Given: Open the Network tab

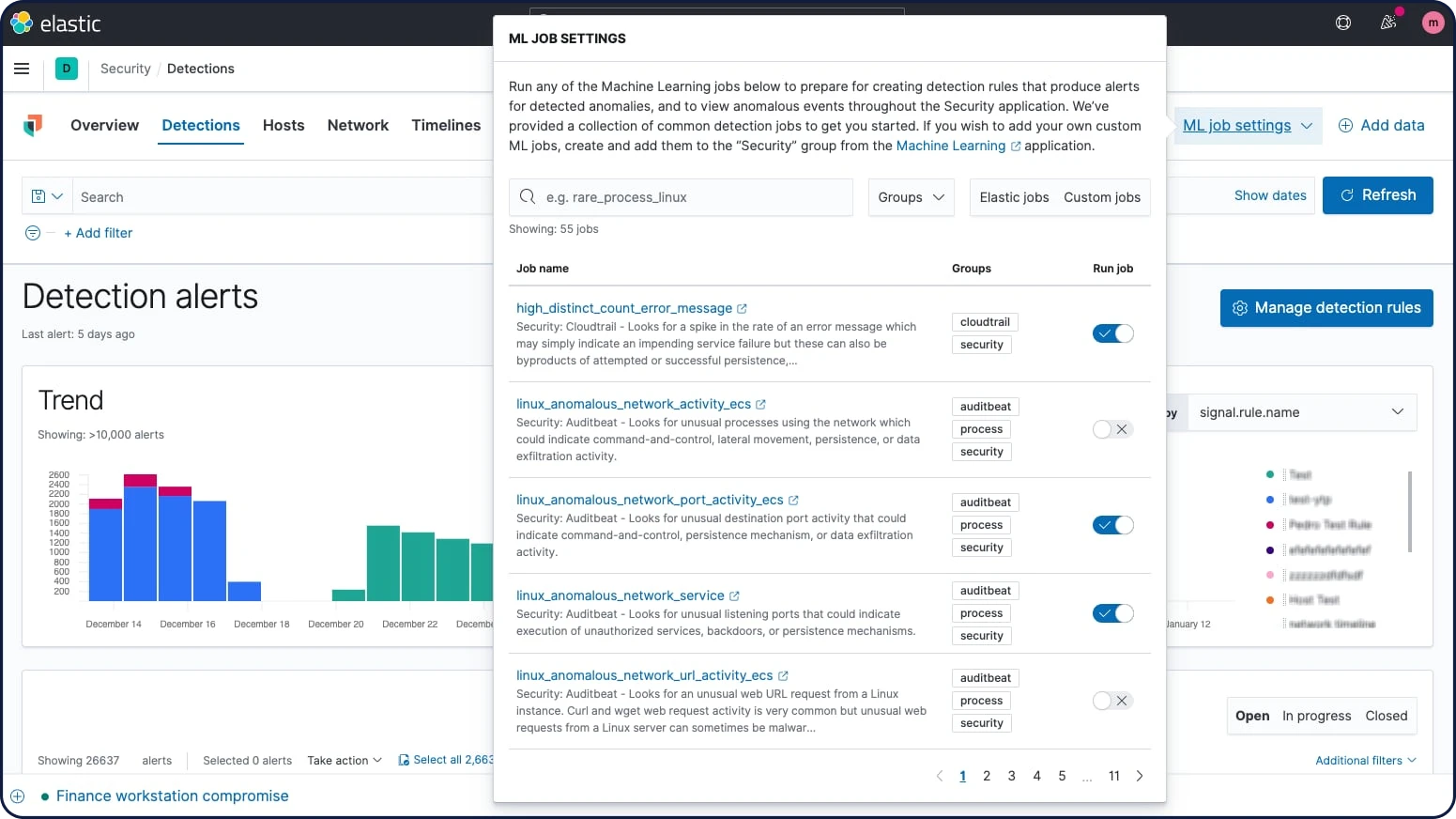Looking at the screenshot, I should click(x=358, y=125).
